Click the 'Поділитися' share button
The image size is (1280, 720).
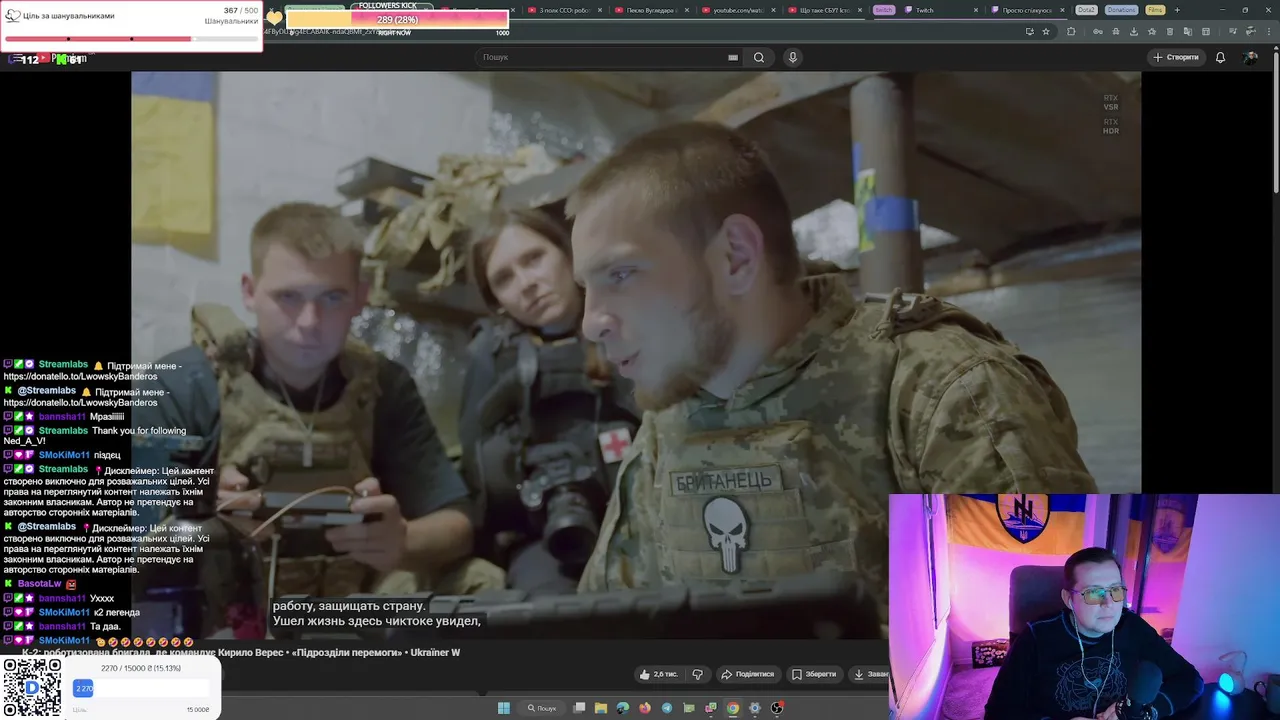click(748, 674)
